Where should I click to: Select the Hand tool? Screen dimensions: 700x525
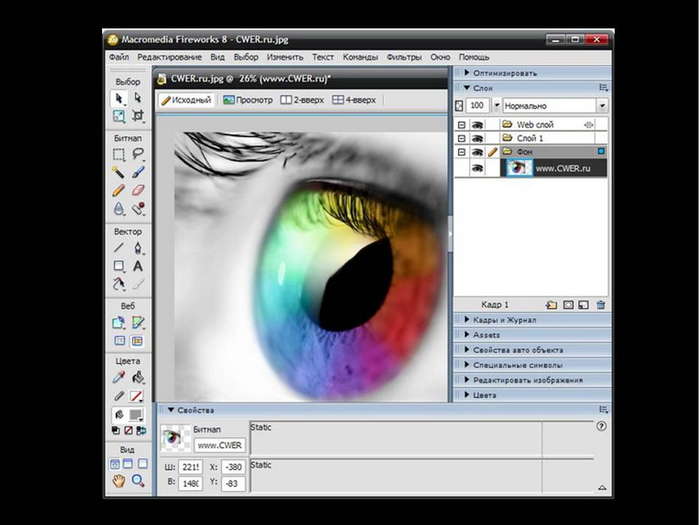118,481
